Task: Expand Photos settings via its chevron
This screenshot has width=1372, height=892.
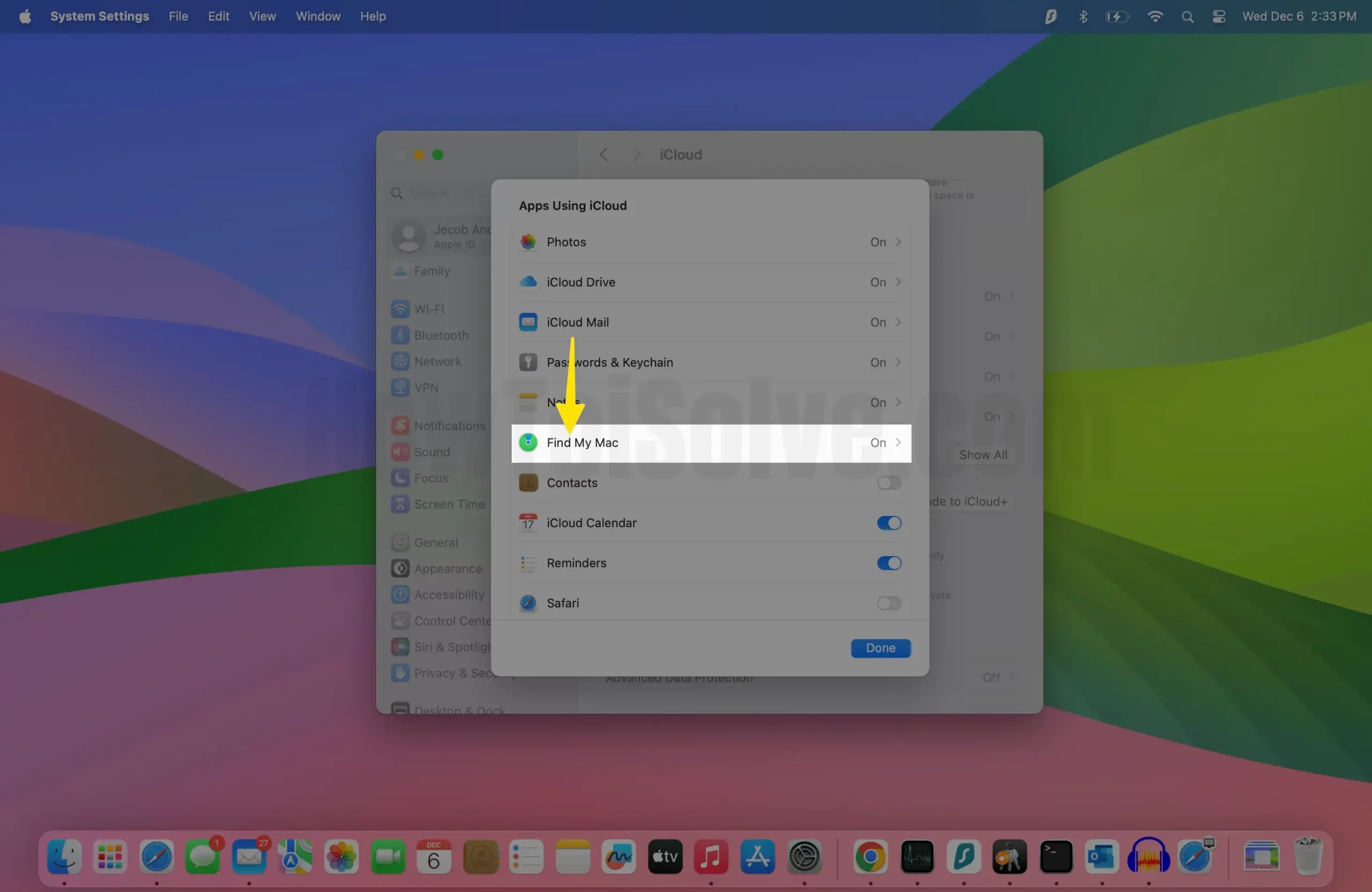Action: click(x=898, y=242)
